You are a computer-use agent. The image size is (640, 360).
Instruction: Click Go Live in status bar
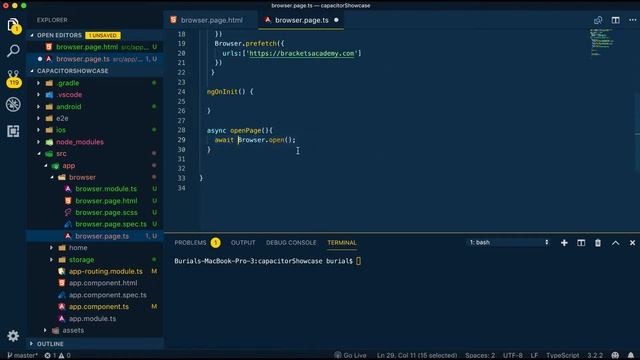point(351,356)
